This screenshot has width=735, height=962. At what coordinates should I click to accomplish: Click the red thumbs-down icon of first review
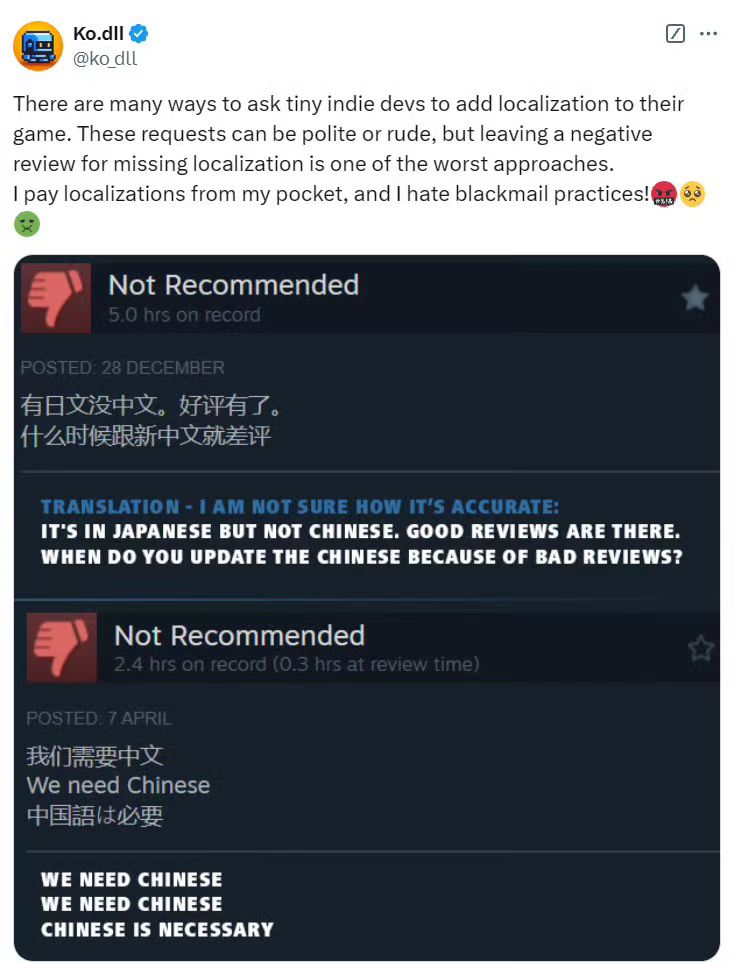tap(56, 298)
